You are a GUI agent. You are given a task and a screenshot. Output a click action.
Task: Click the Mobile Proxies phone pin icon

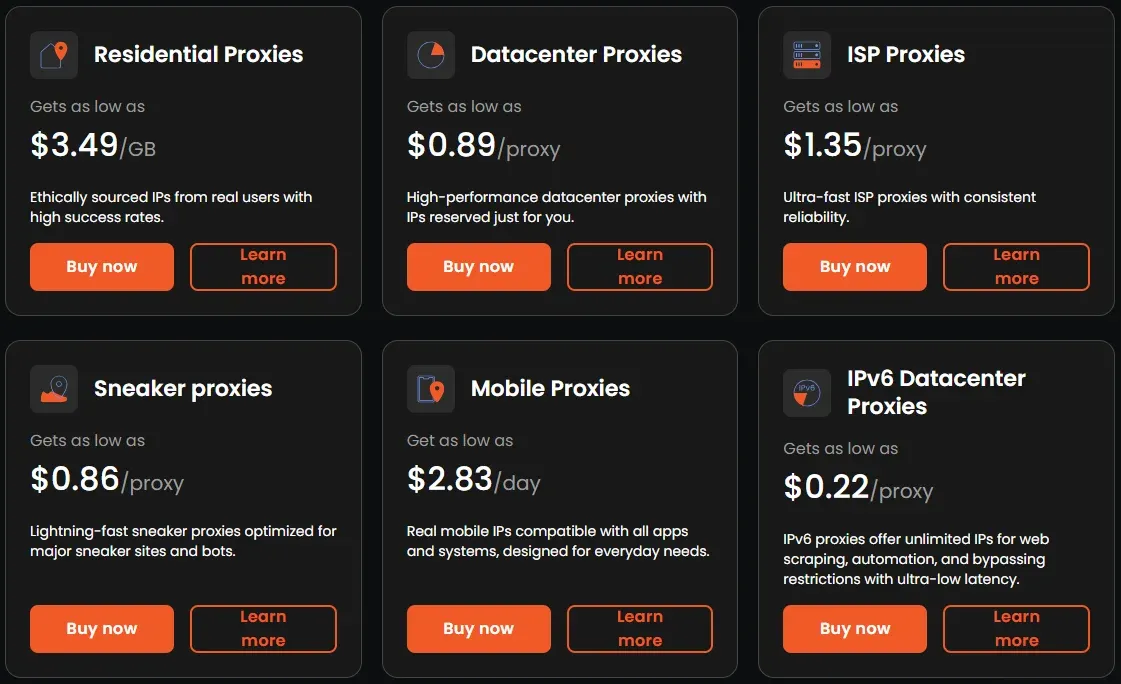point(430,389)
